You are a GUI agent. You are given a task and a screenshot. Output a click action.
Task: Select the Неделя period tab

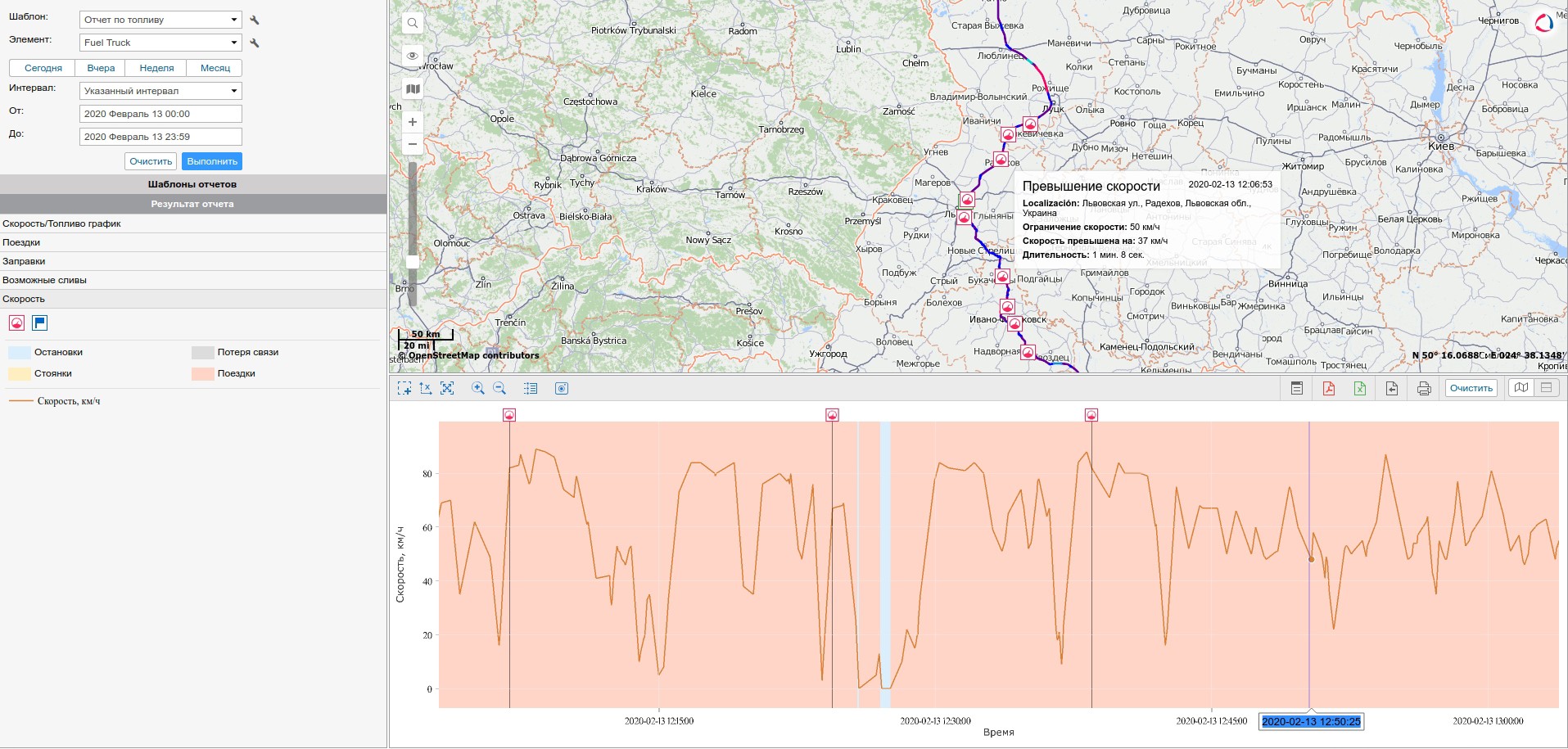pos(156,68)
